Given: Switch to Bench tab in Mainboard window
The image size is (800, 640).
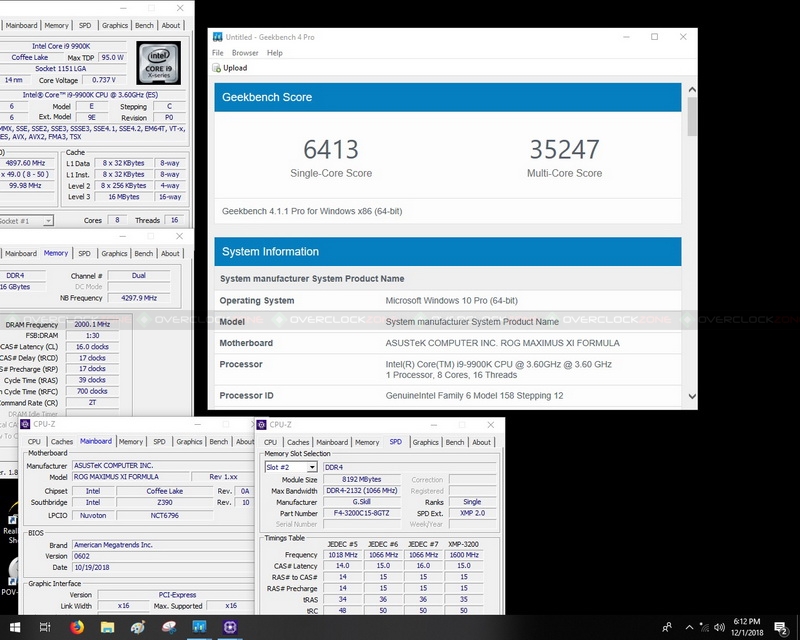Looking at the screenshot, I should click(x=218, y=441).
